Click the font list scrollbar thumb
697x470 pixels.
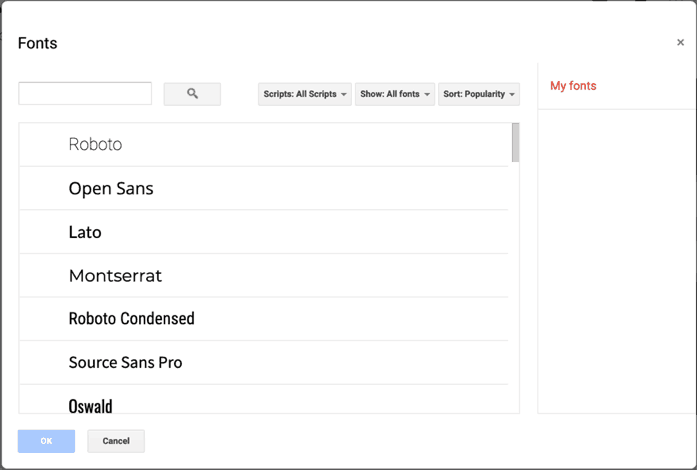[x=515, y=143]
